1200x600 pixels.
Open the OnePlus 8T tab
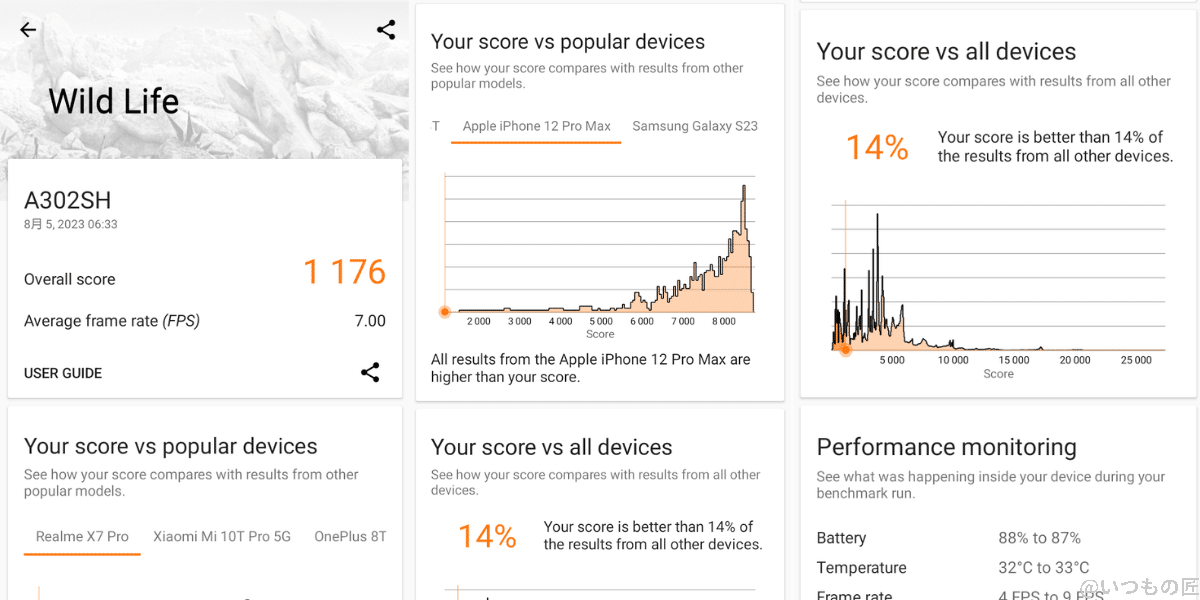[x=350, y=537]
